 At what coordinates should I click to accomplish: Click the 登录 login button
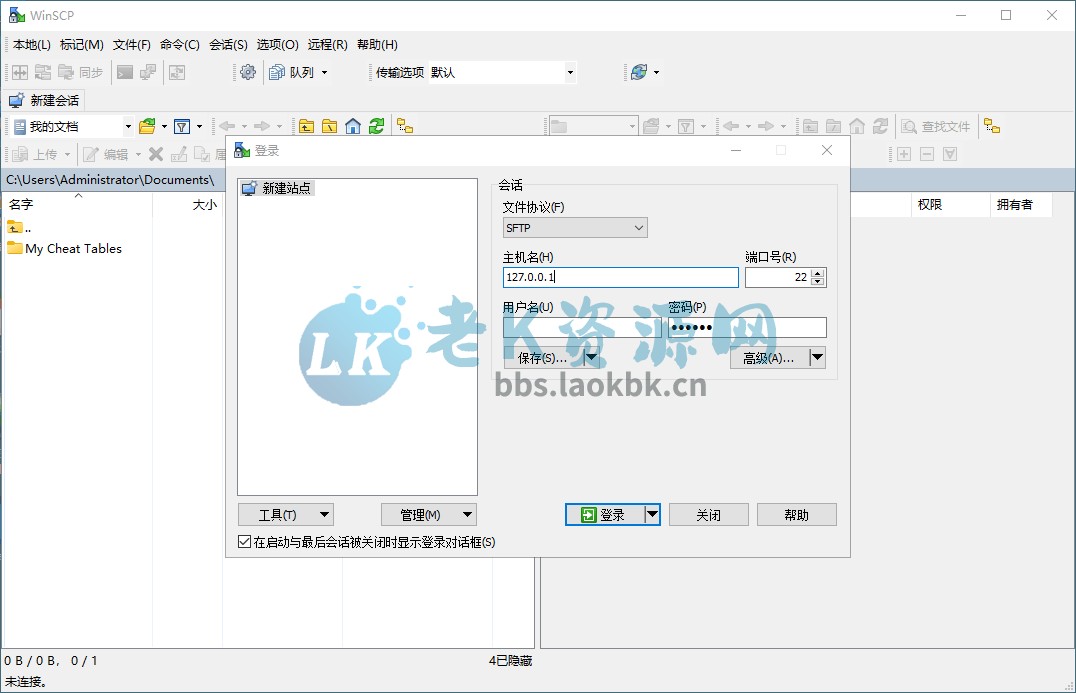click(x=605, y=515)
